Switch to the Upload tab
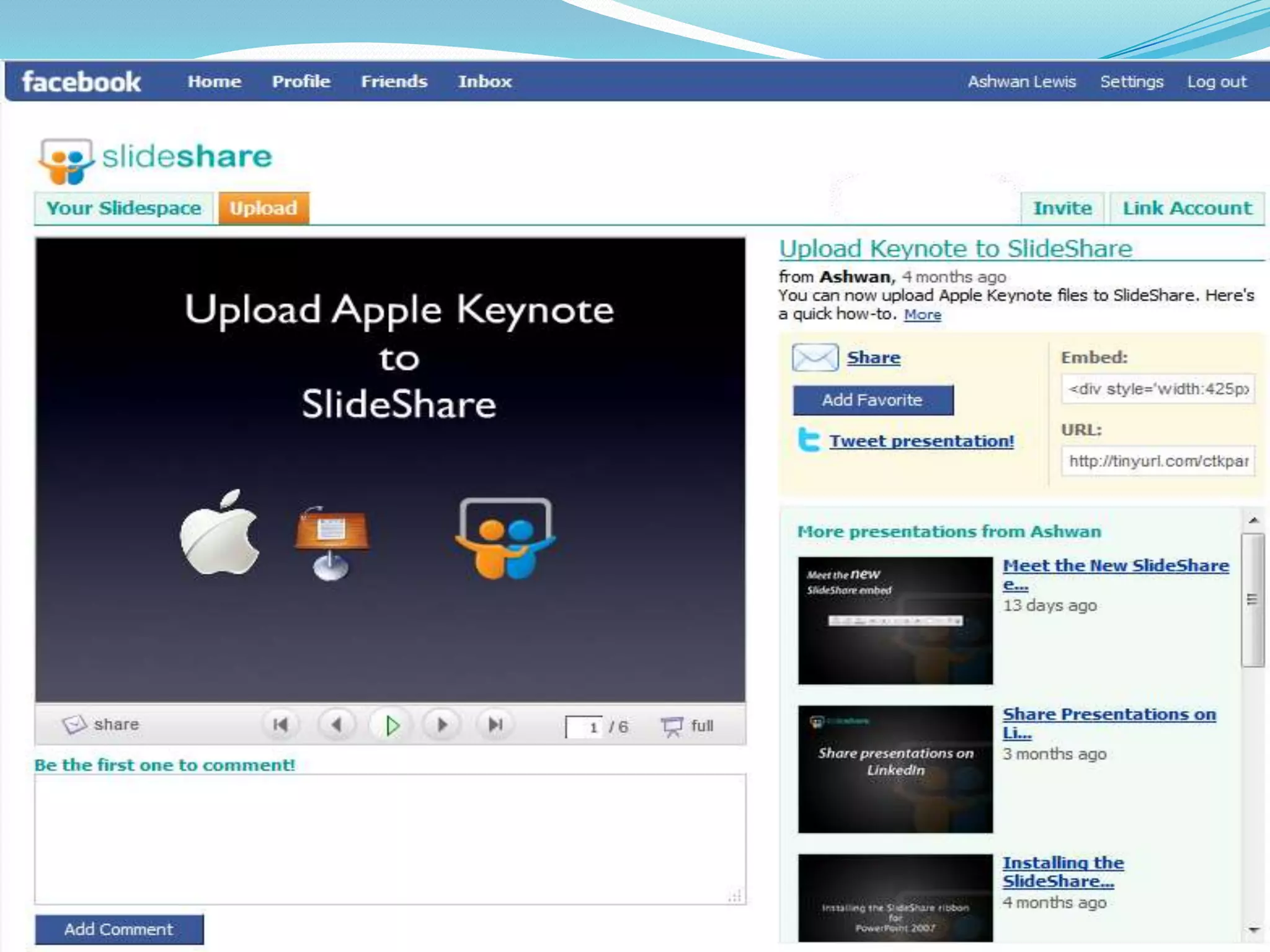1270x952 pixels. click(x=264, y=208)
